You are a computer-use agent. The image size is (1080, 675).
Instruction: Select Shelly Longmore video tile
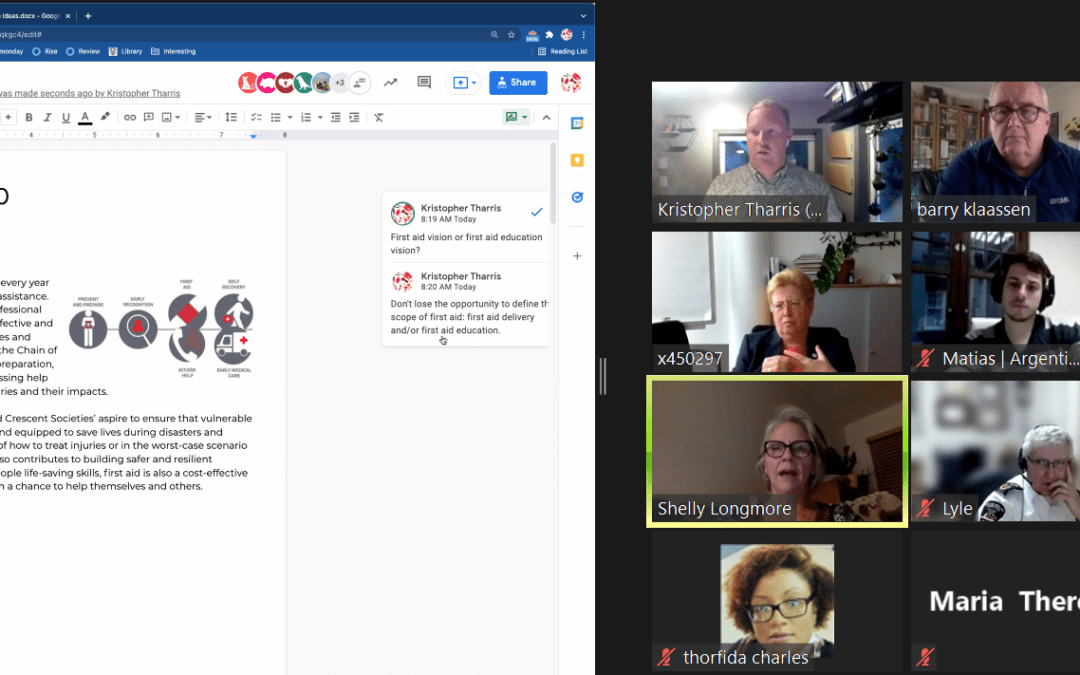click(777, 451)
